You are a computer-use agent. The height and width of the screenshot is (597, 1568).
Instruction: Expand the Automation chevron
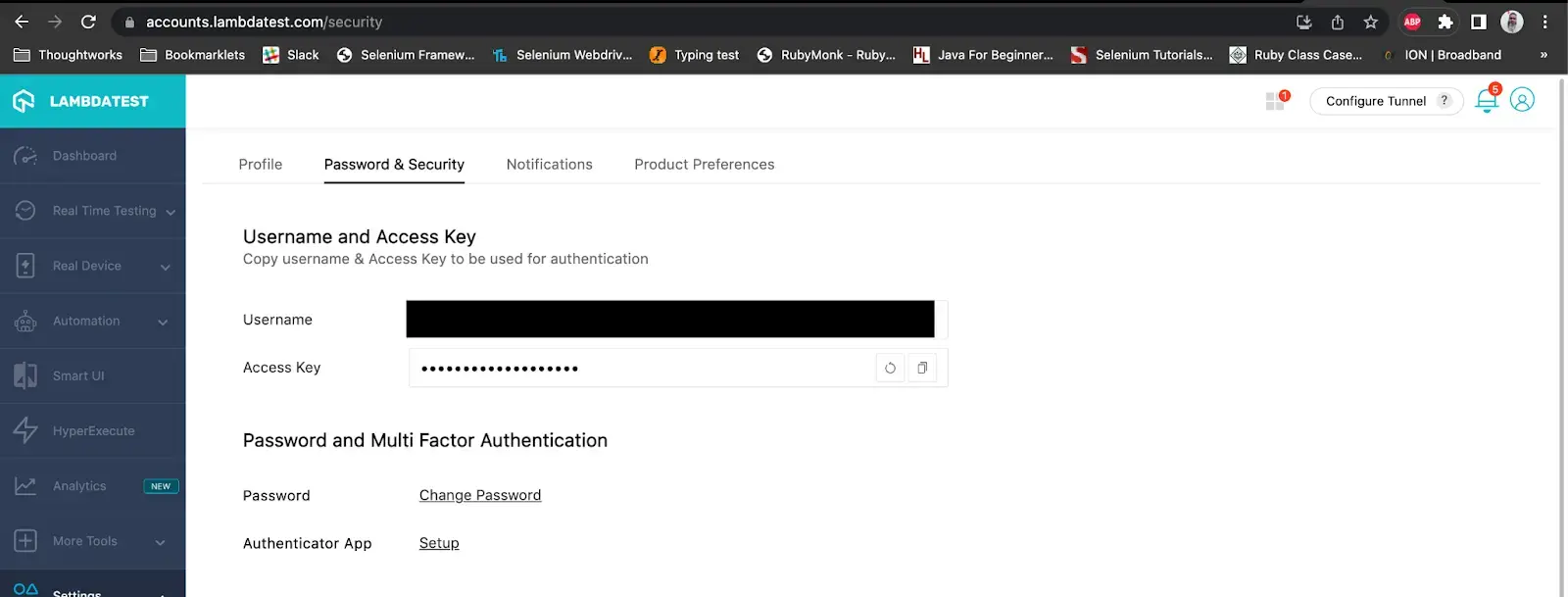tap(163, 322)
